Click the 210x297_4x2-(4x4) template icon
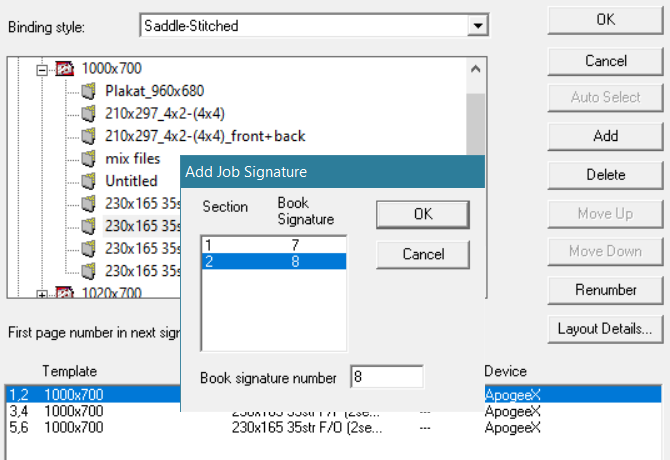This screenshot has height=460, width=670. pyautogui.click(x=89, y=113)
